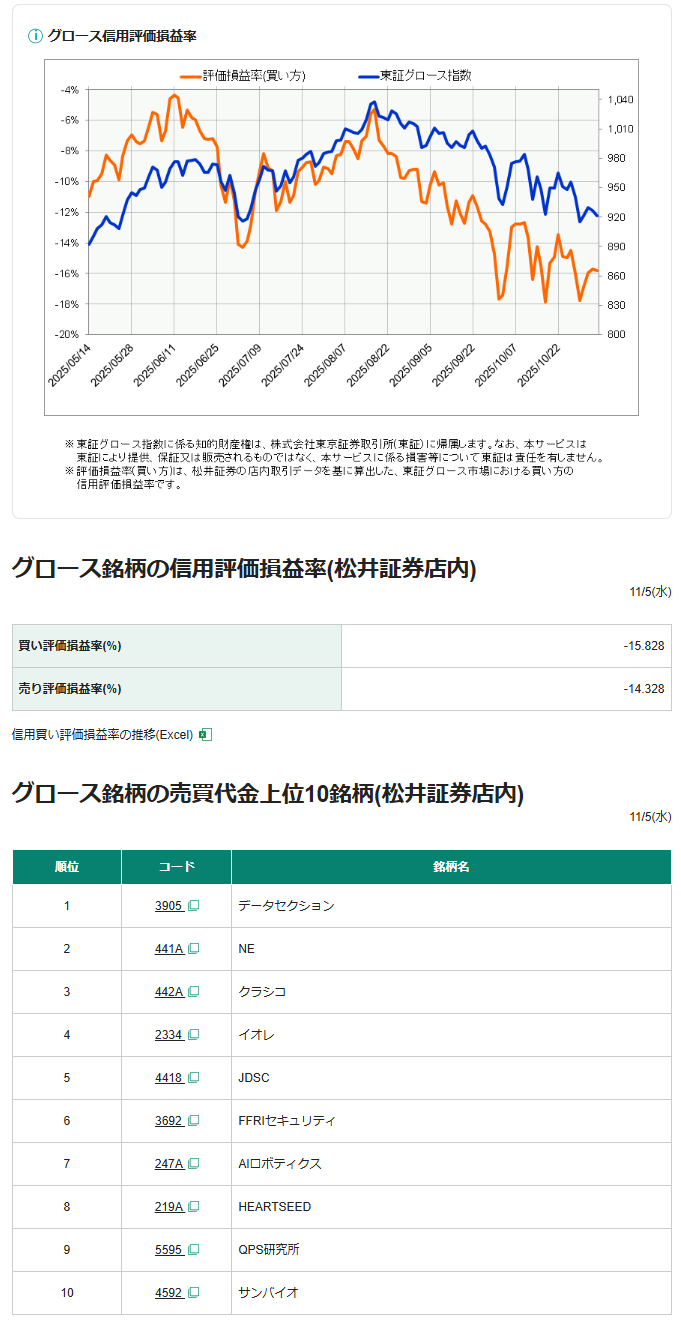Open stock code link 4592
The width and height of the screenshot is (681, 1321).
pyautogui.click(x=169, y=1293)
